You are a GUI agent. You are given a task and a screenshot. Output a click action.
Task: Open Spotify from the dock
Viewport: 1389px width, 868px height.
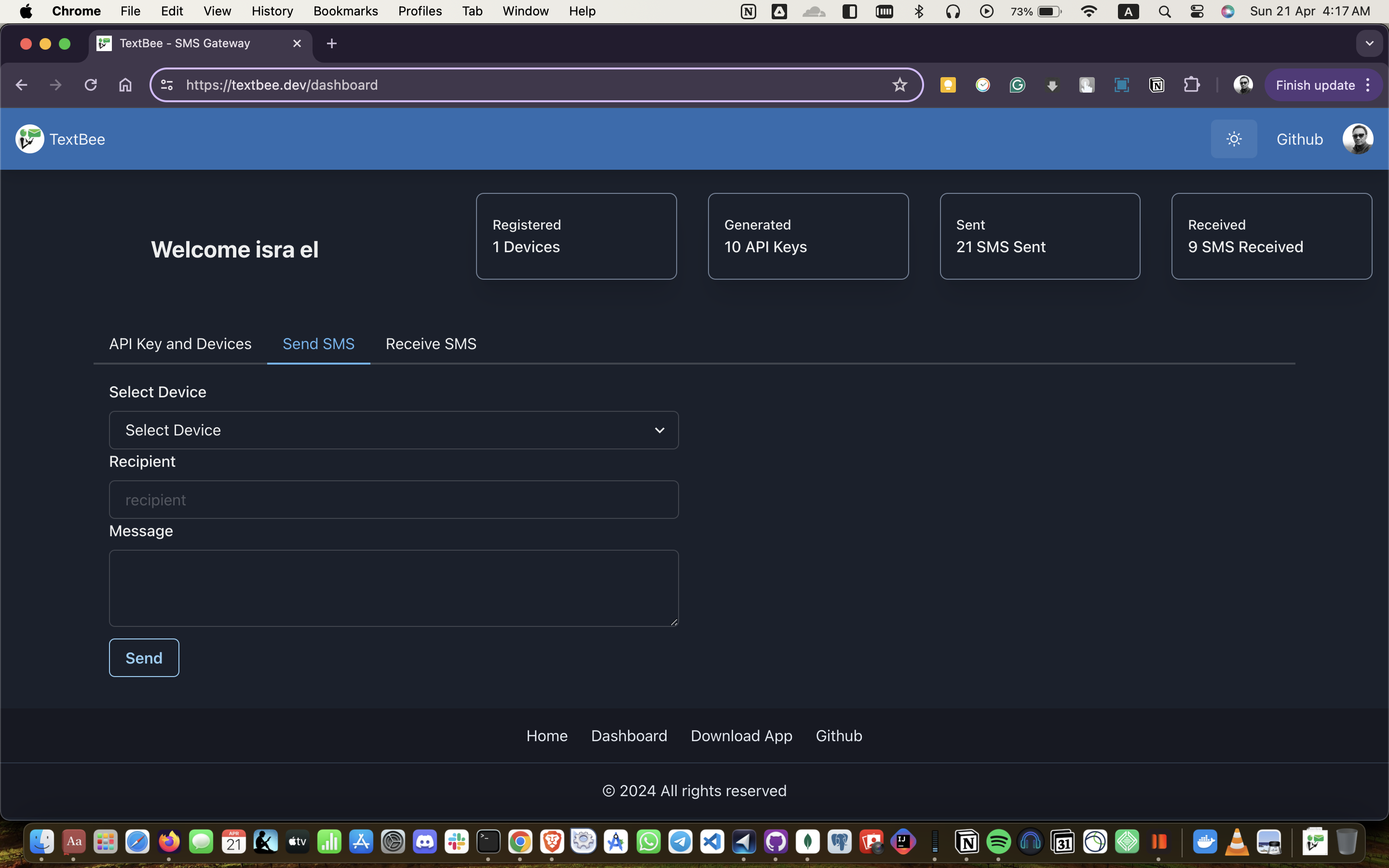pyautogui.click(x=999, y=842)
